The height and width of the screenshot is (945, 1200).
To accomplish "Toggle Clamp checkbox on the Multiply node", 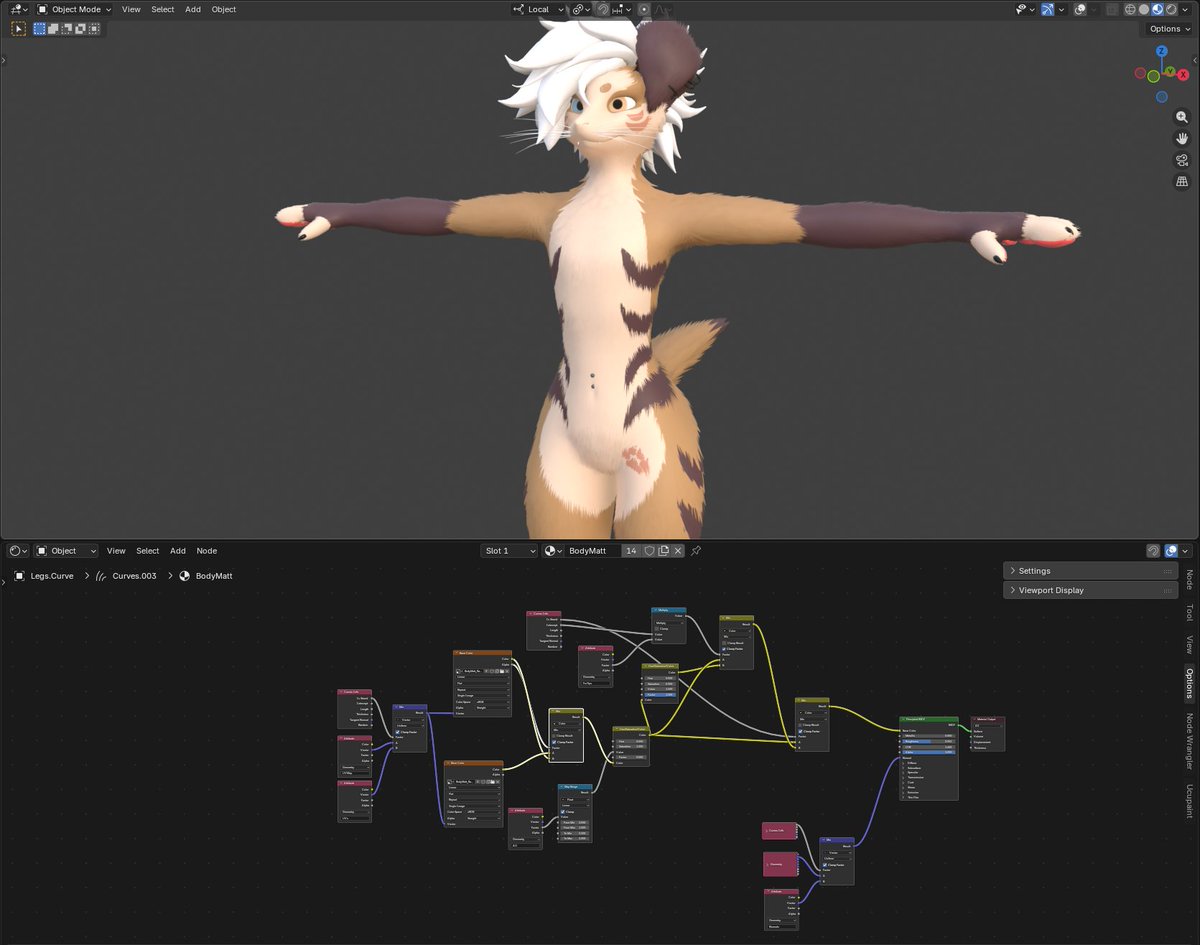I will tap(657, 629).
